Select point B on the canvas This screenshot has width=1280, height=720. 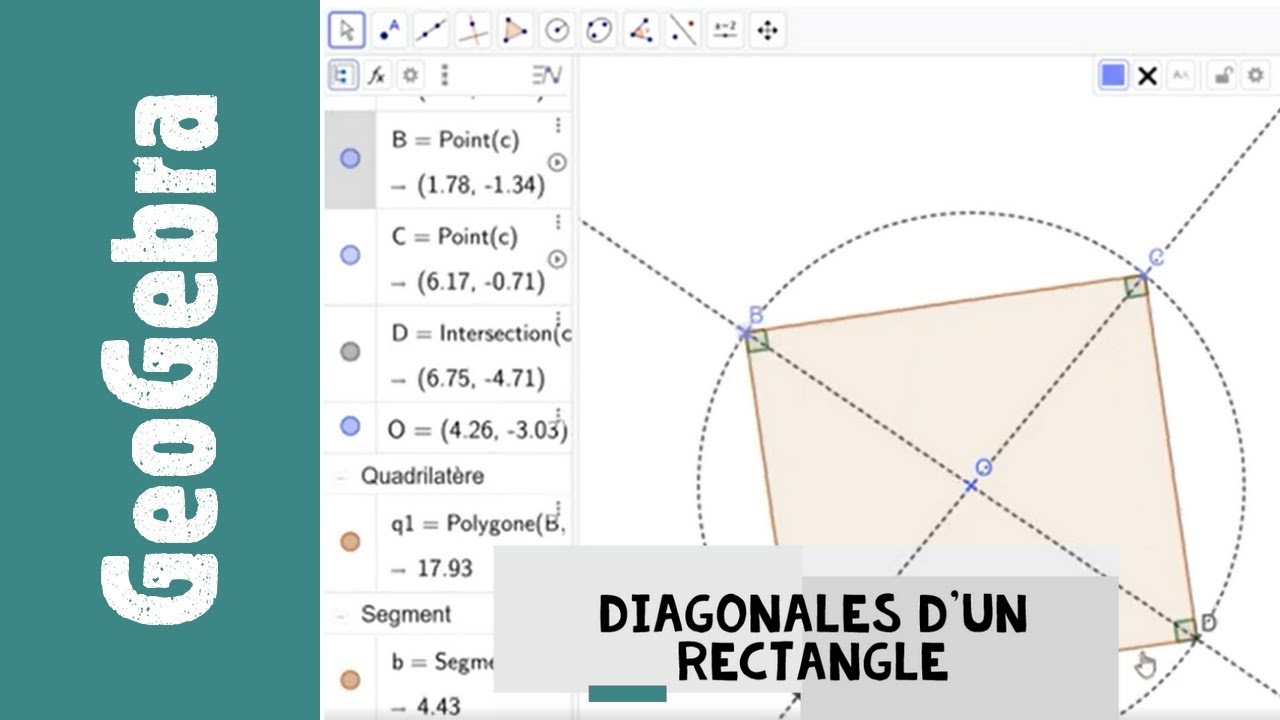[x=745, y=333]
